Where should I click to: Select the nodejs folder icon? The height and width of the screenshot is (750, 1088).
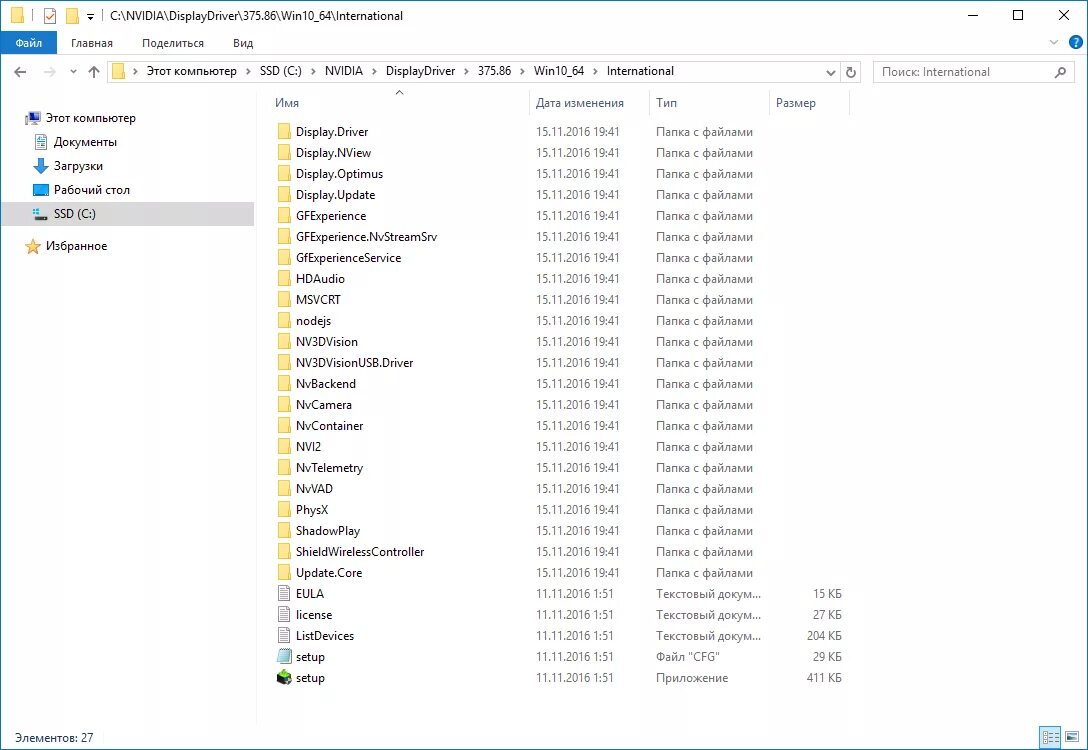coord(284,321)
